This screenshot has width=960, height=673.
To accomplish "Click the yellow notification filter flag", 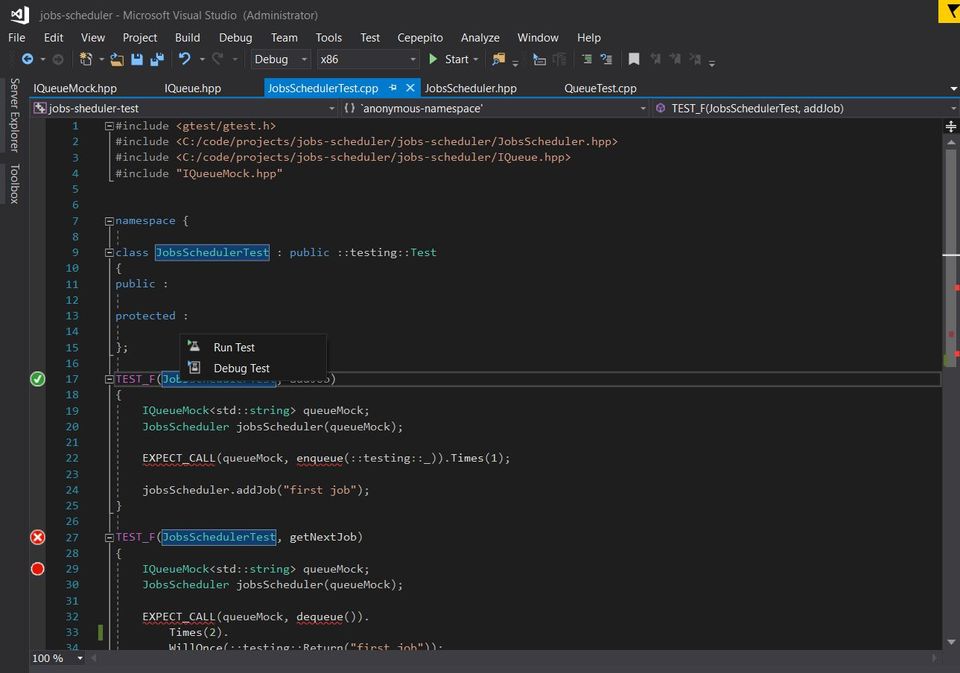I will click(x=950, y=12).
